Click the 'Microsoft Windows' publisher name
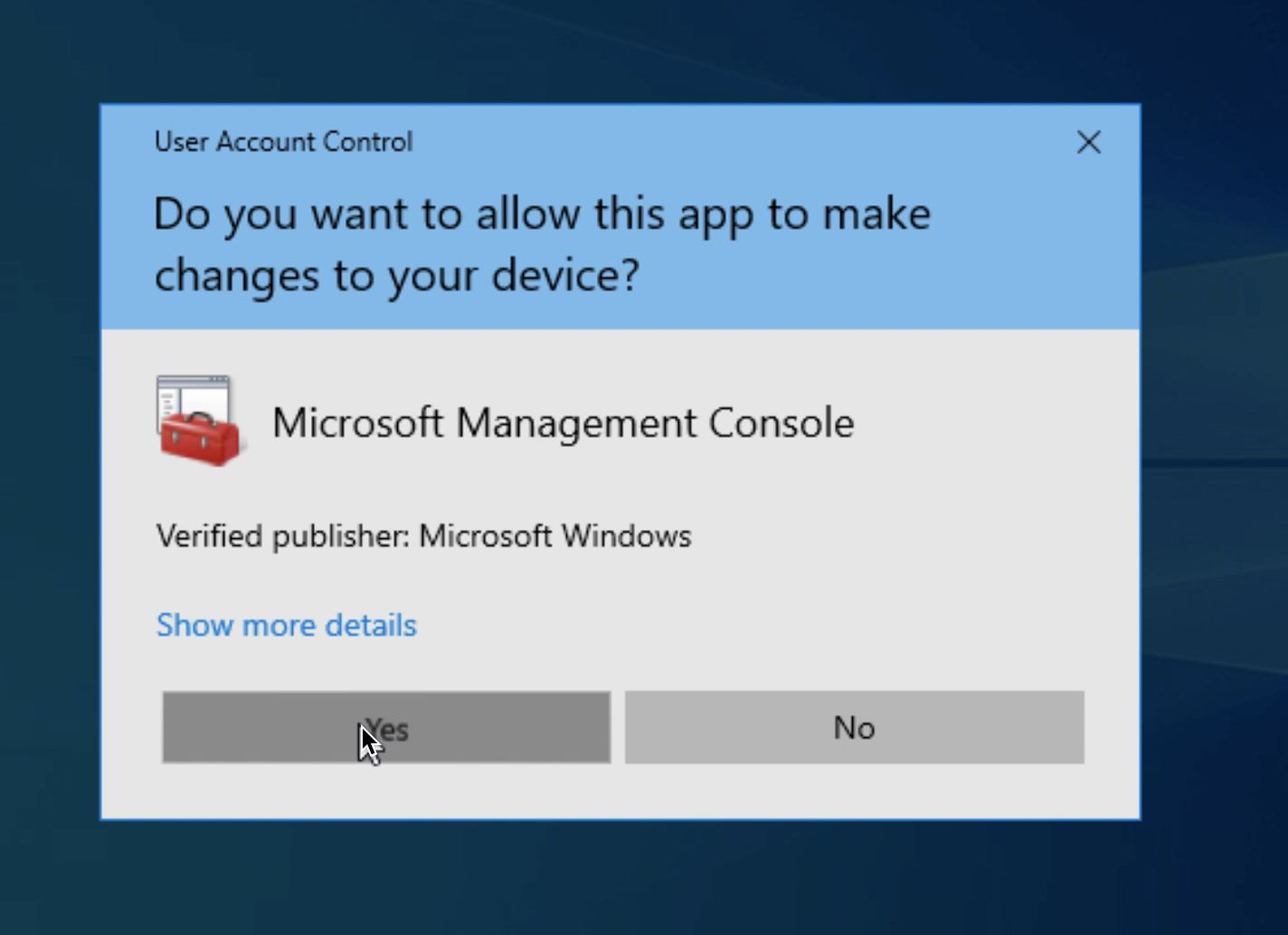The width and height of the screenshot is (1288, 935). coord(554,536)
